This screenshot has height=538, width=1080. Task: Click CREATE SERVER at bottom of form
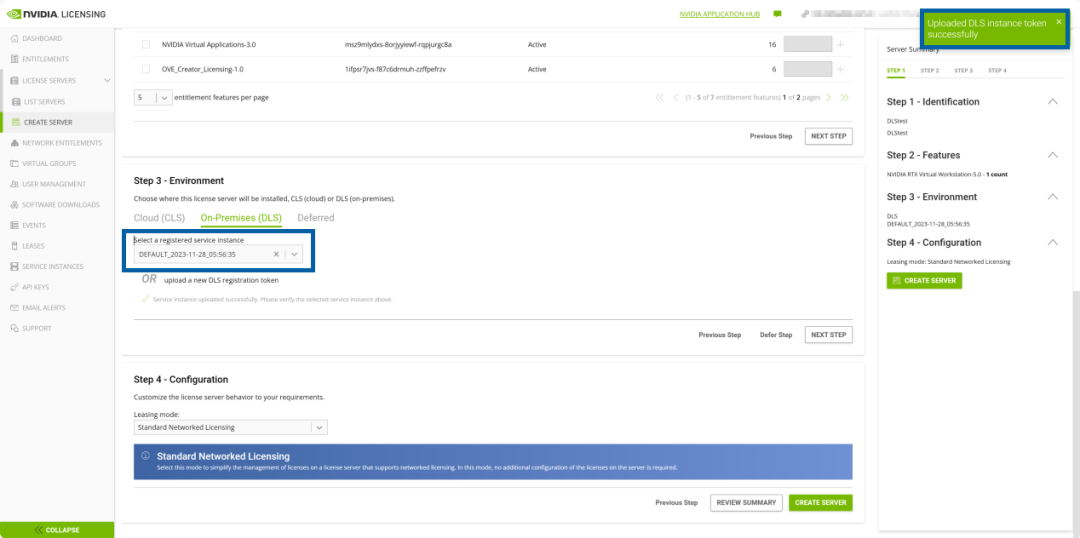(821, 503)
